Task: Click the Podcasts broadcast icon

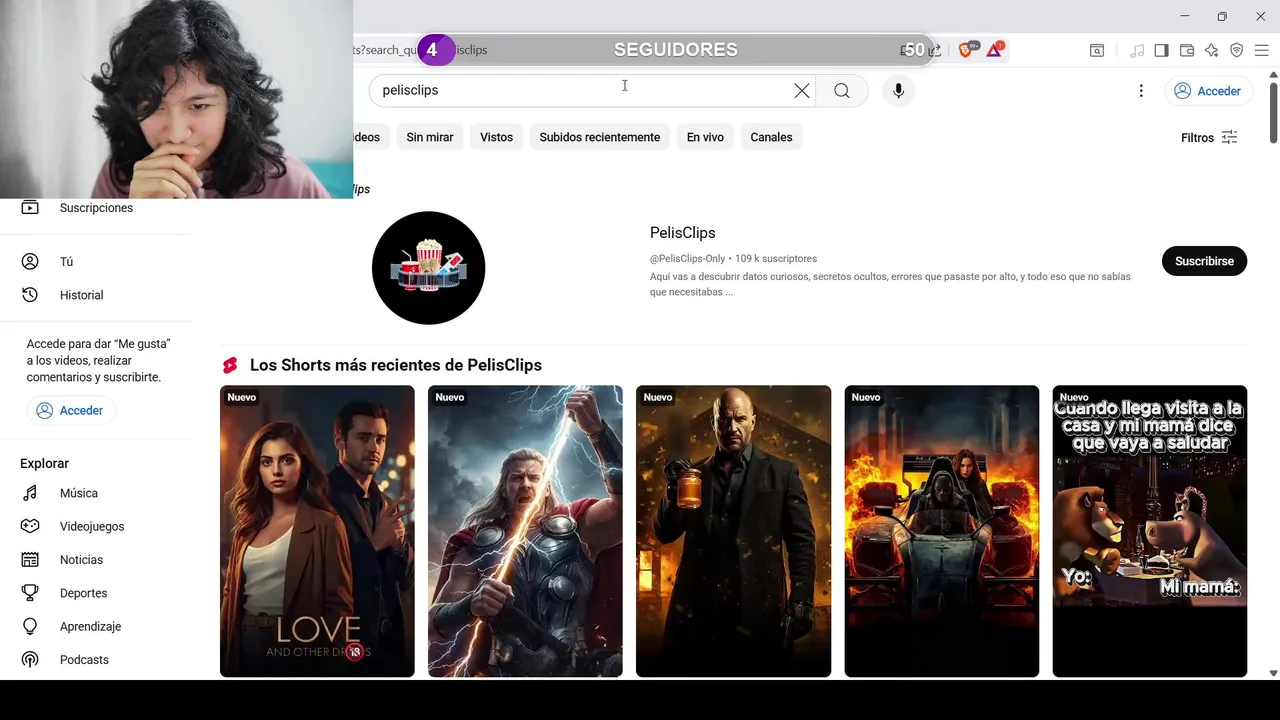Action: [x=30, y=660]
